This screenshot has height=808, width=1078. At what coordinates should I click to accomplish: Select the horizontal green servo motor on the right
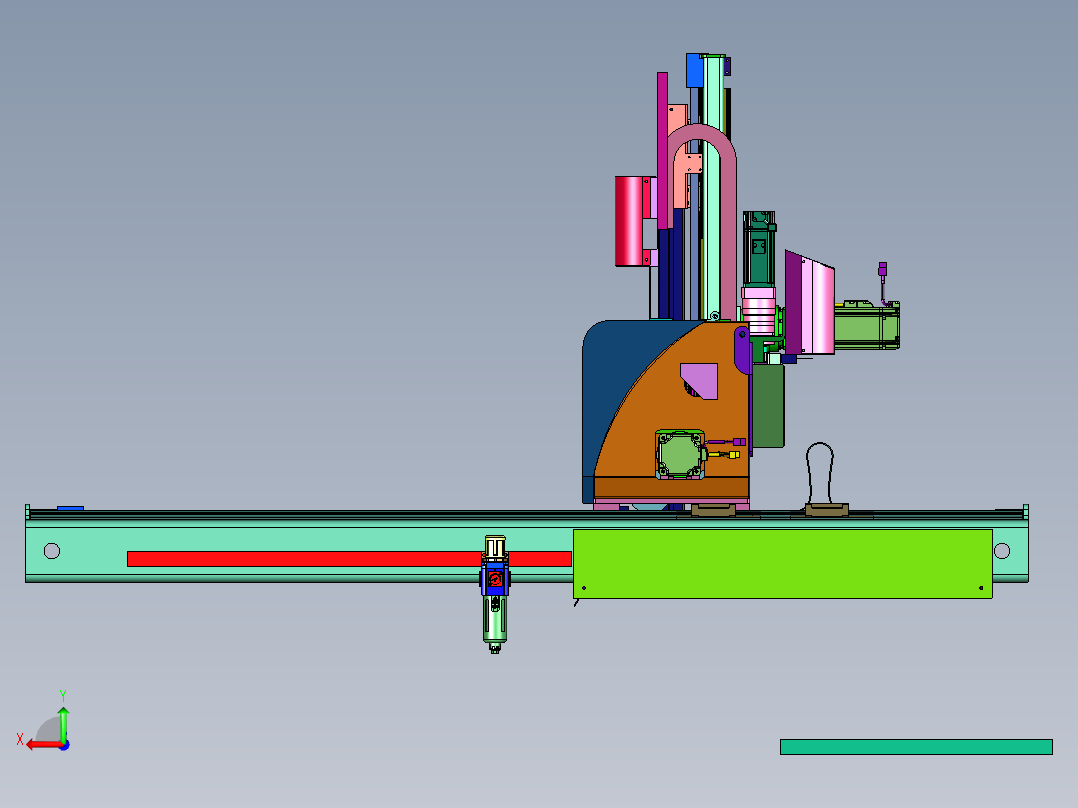[866, 325]
